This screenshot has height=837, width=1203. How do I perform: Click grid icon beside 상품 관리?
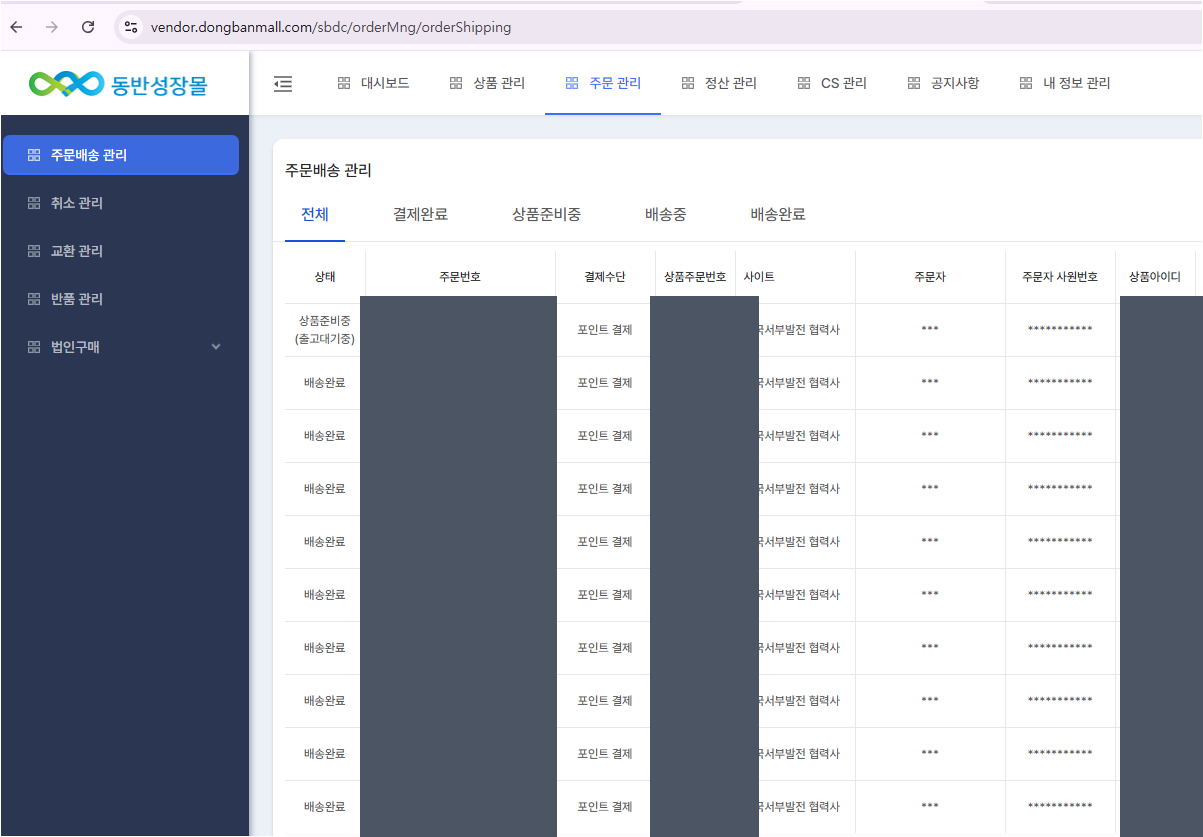(x=456, y=83)
